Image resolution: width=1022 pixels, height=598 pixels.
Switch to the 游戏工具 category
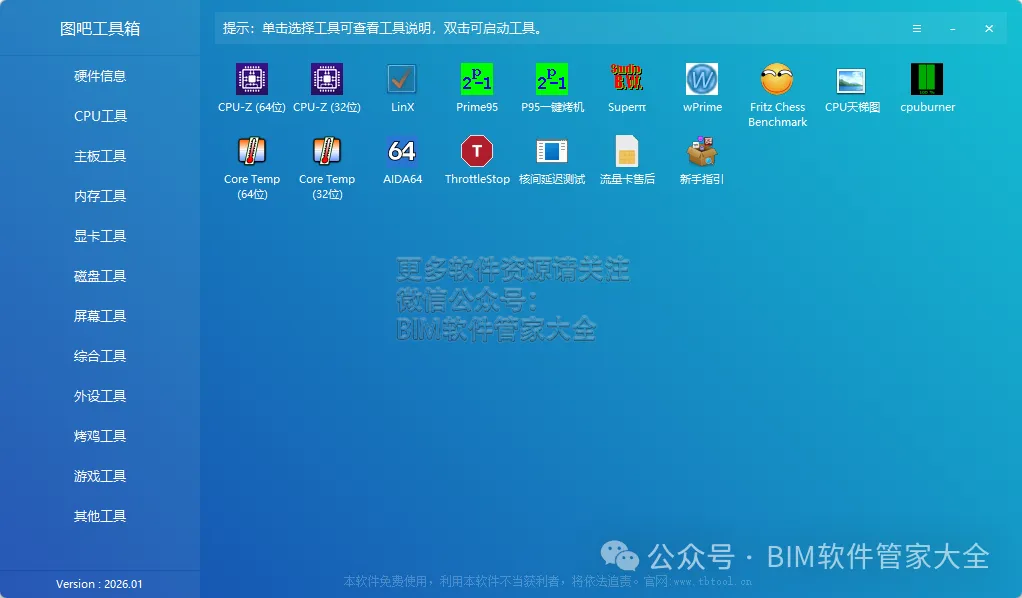pos(100,476)
